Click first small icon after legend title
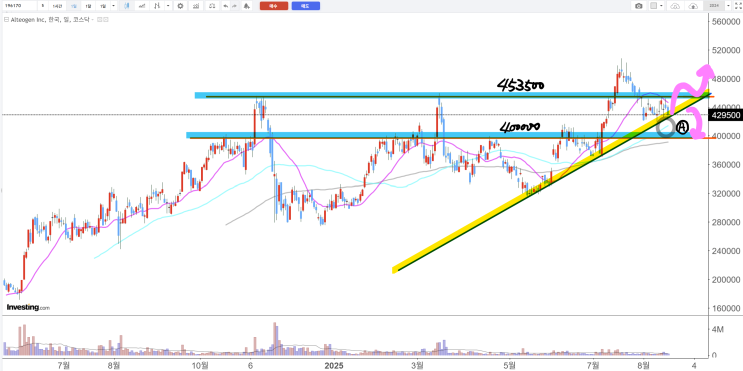Image resolution: width=743 pixels, height=371 pixels. [x=100, y=19]
